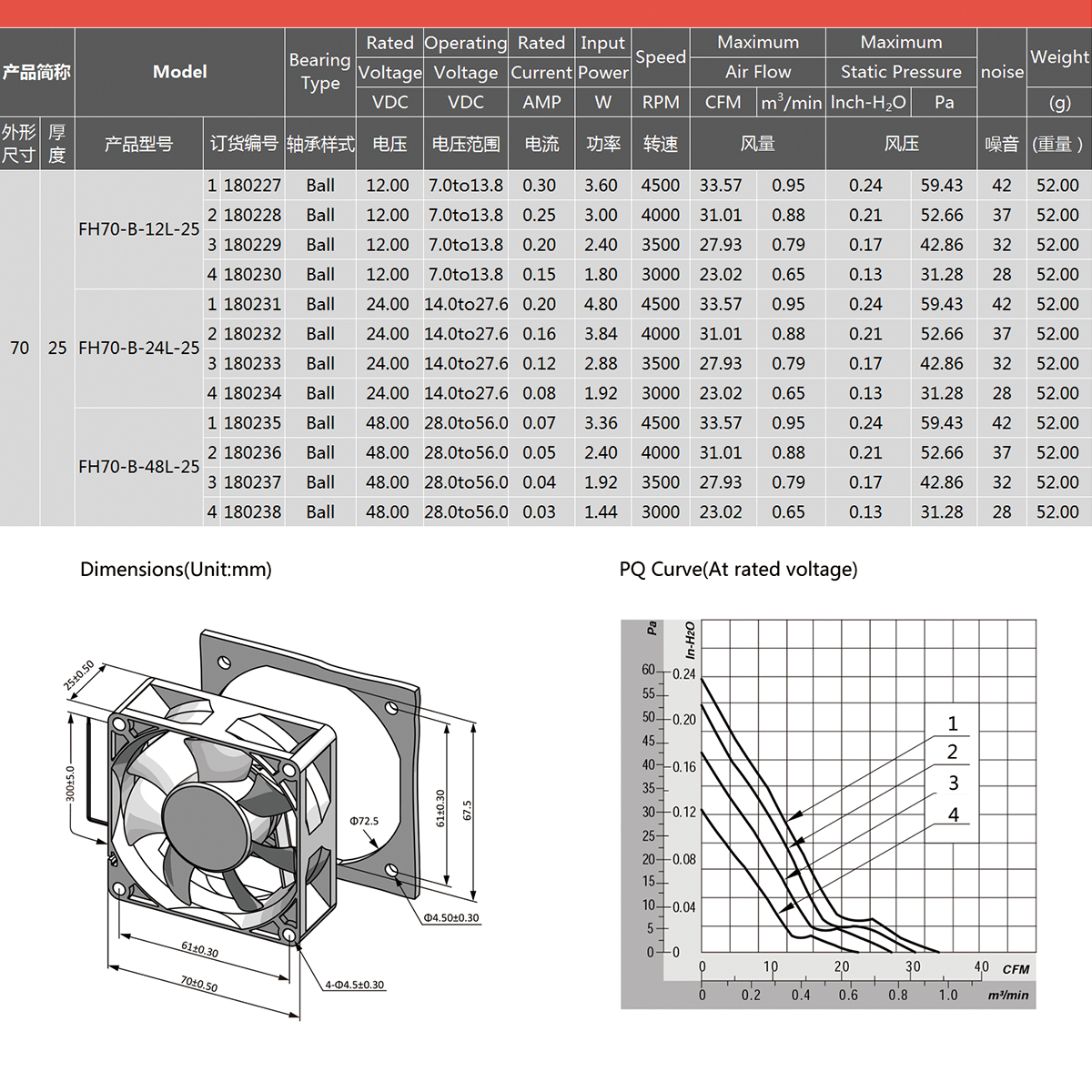
Task: Click the 7.0to13.8 range in row 180227
Action: [x=466, y=186]
